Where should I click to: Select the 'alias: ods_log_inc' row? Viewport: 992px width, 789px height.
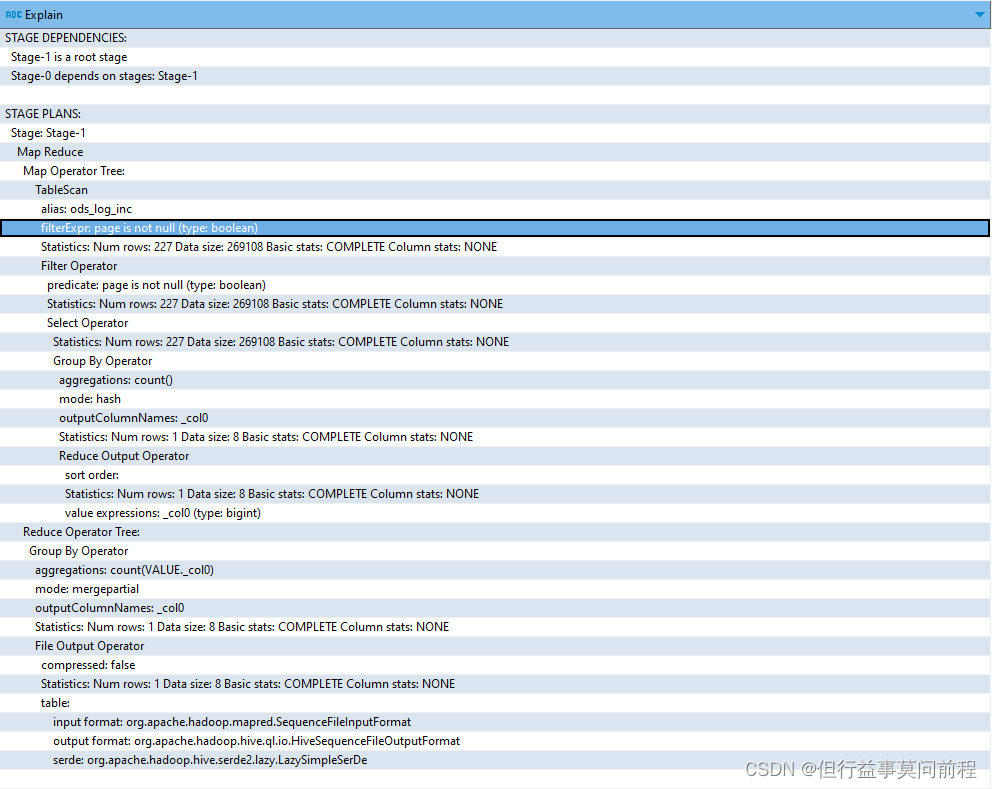495,209
